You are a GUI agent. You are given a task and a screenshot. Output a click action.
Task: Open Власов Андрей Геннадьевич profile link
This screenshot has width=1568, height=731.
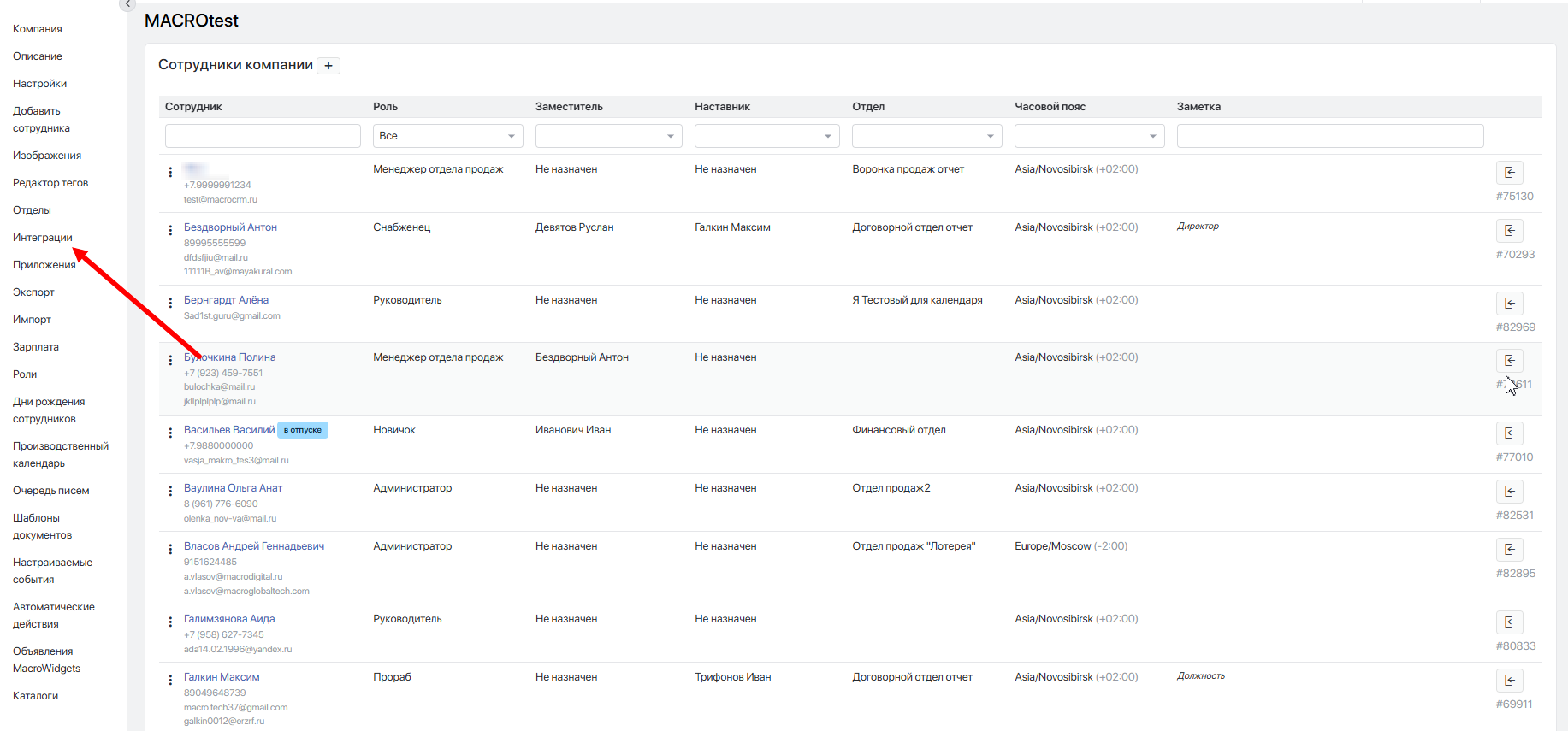coord(254,546)
